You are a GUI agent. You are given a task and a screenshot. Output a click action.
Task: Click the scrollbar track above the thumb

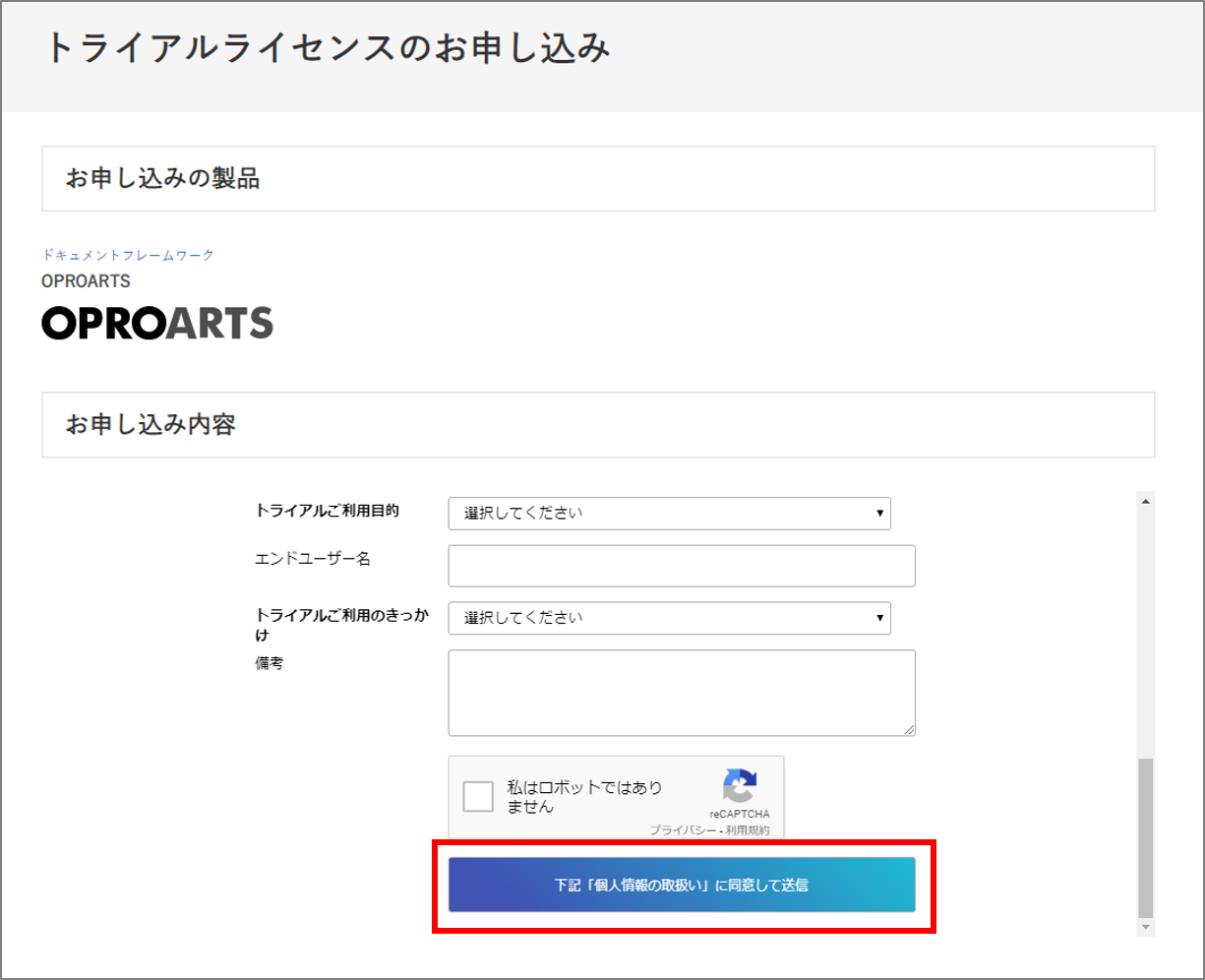pos(1144,630)
